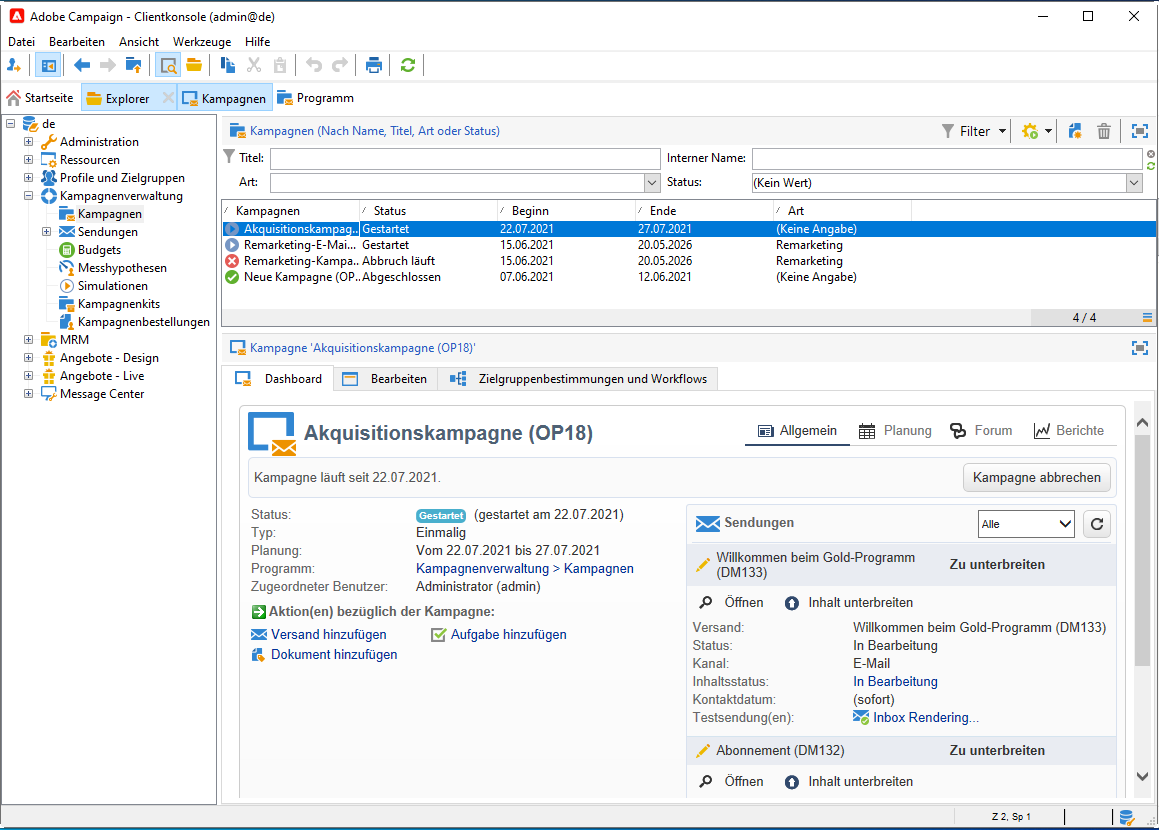Image resolution: width=1159 pixels, height=830 pixels.
Task: Click the dashboard scroll down arrow
Action: tap(1142, 777)
